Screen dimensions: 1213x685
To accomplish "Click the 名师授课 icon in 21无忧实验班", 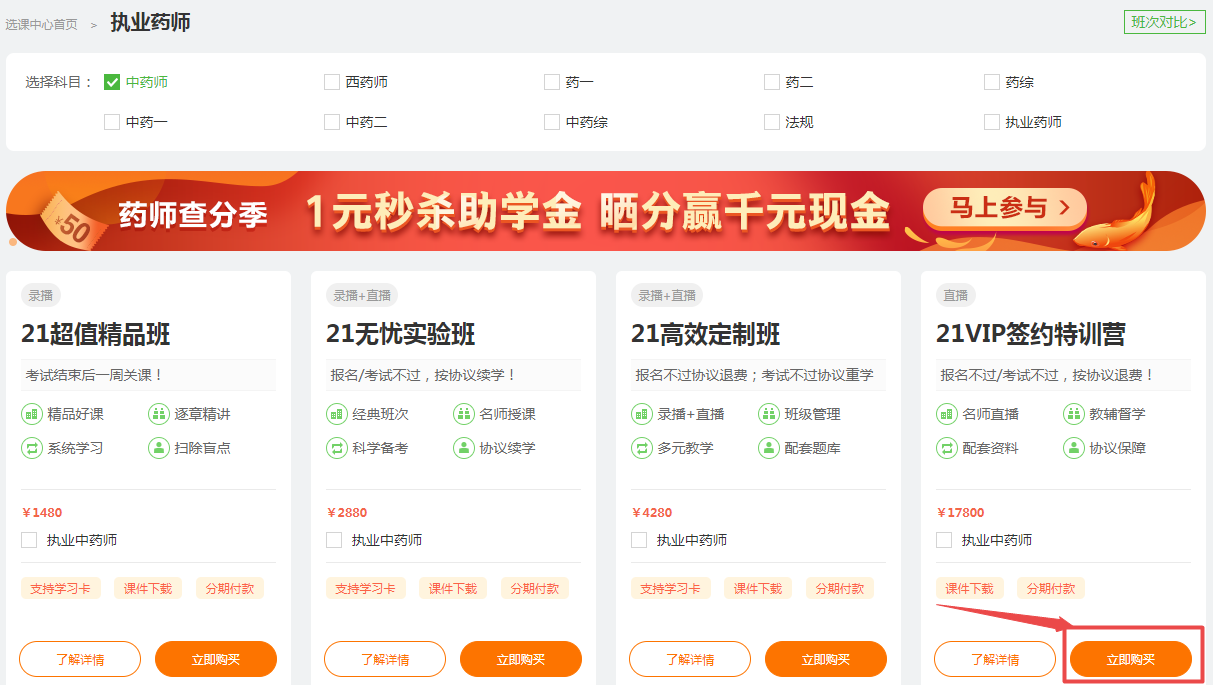I will point(464,414).
